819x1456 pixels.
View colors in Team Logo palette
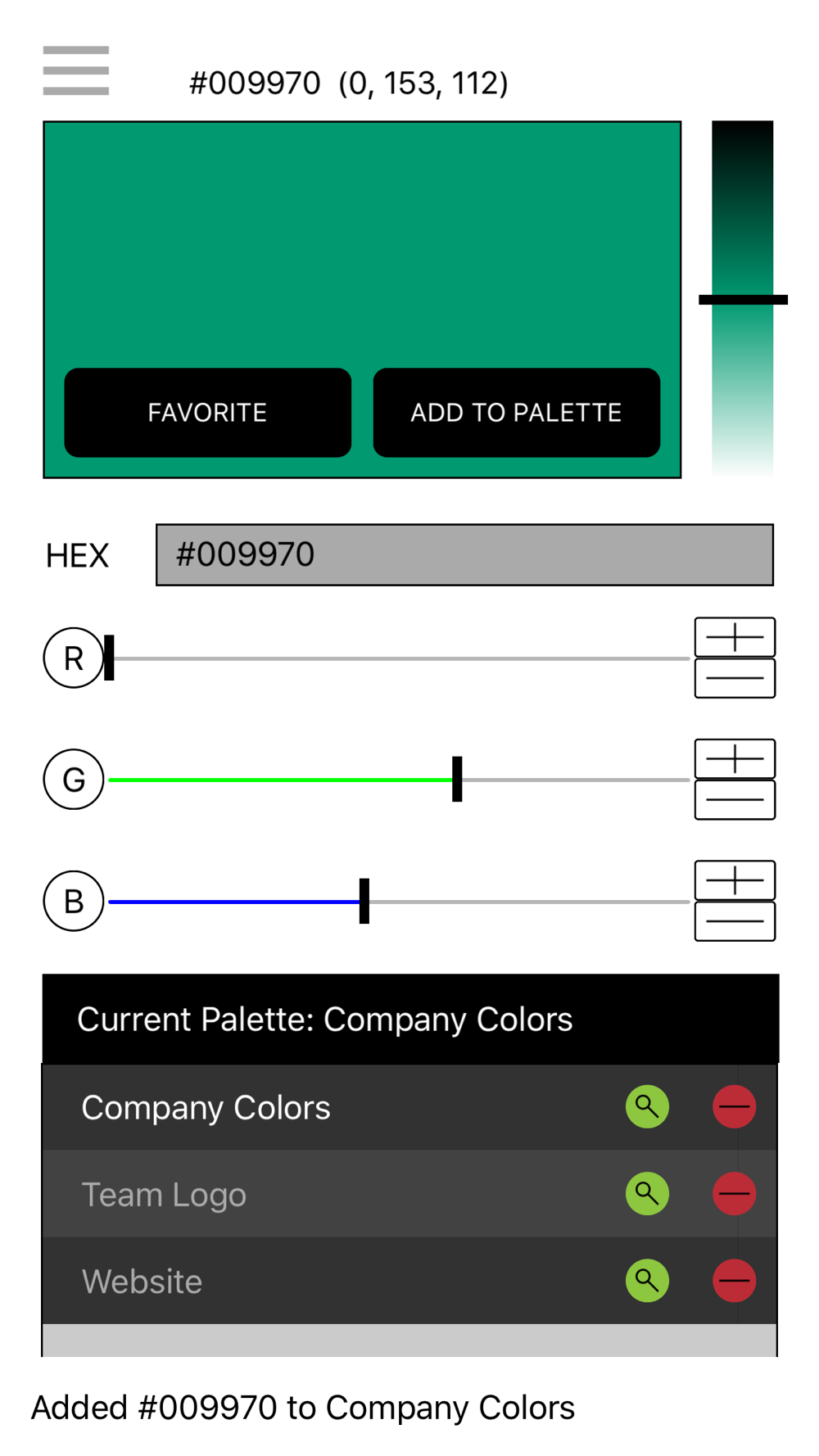pos(647,1194)
